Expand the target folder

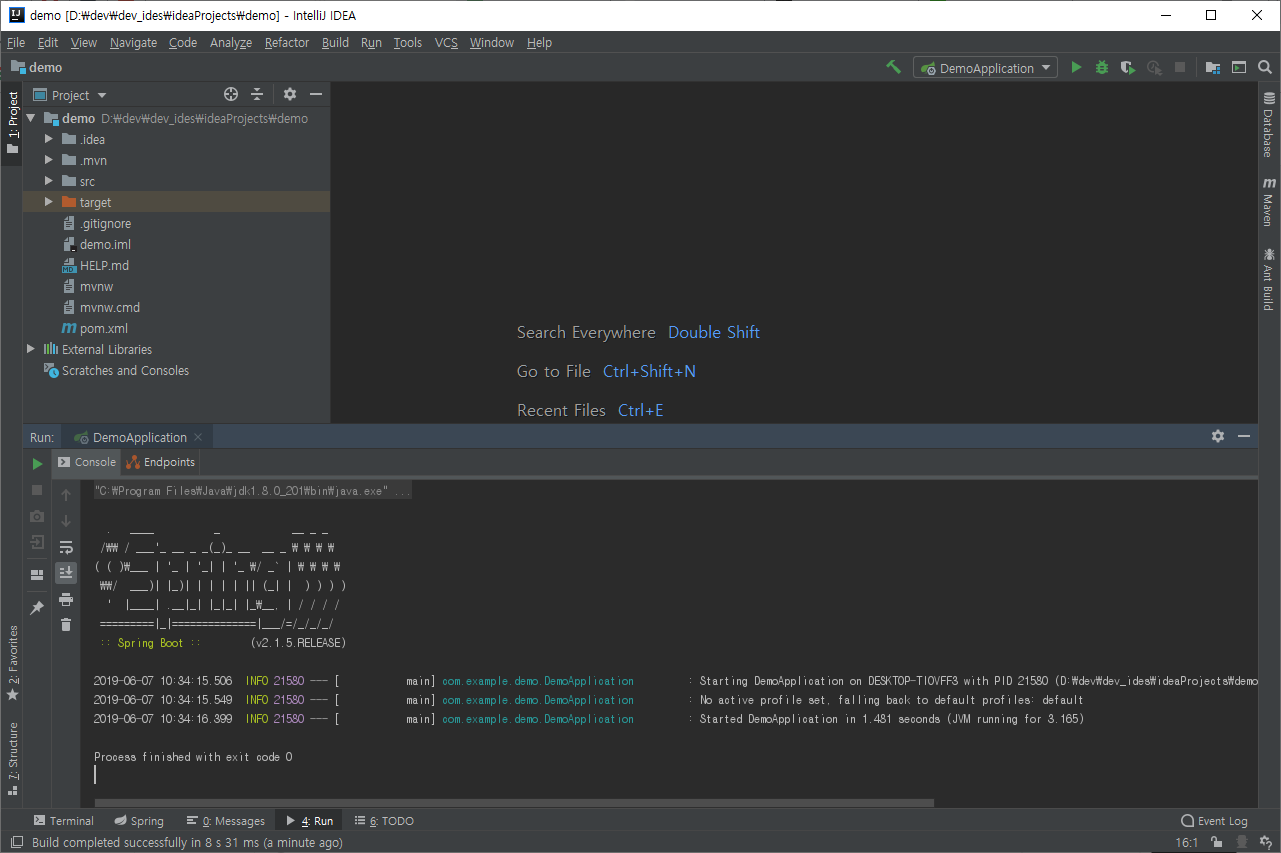49,202
